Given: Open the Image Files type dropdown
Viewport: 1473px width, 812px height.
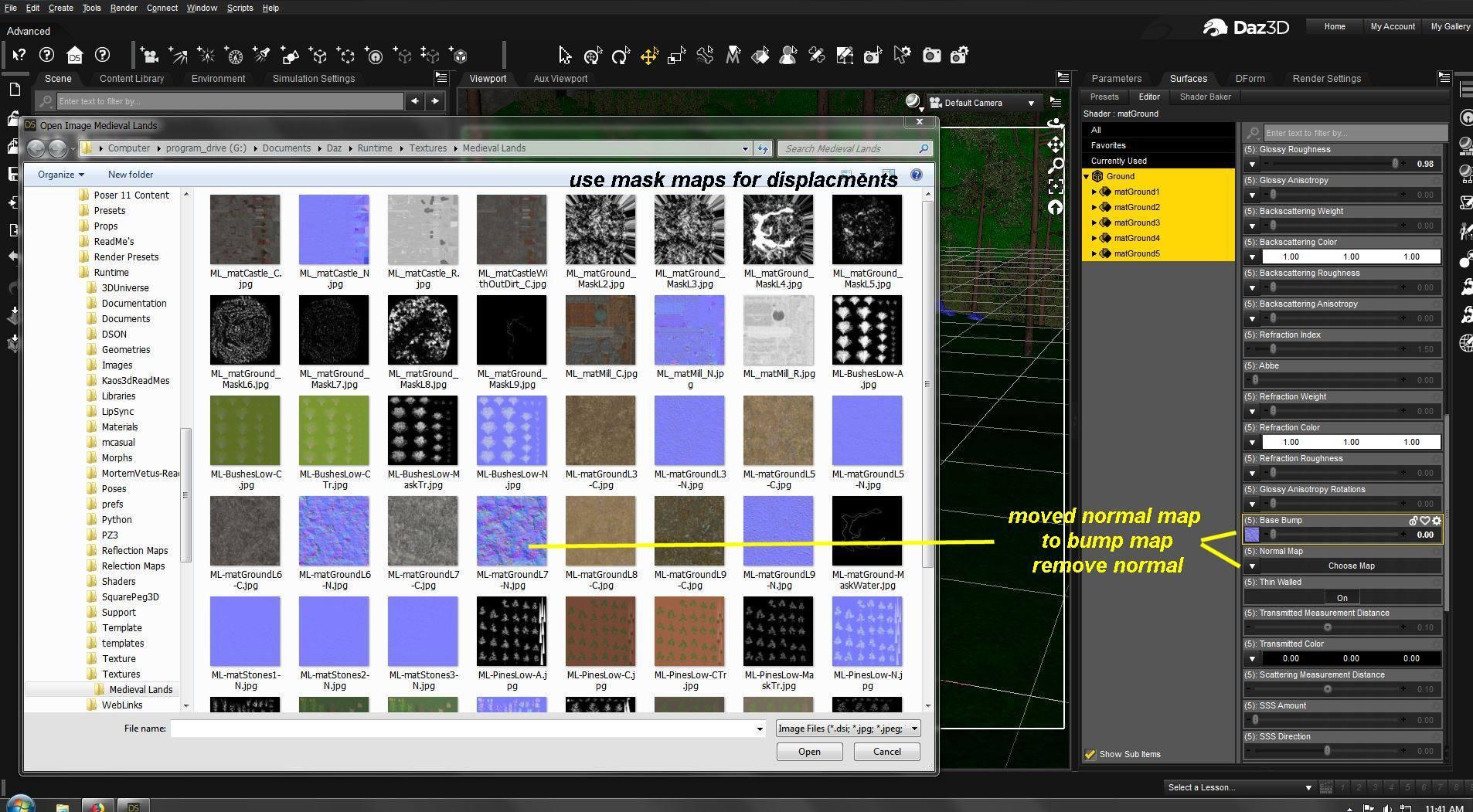Looking at the screenshot, I should [848, 729].
